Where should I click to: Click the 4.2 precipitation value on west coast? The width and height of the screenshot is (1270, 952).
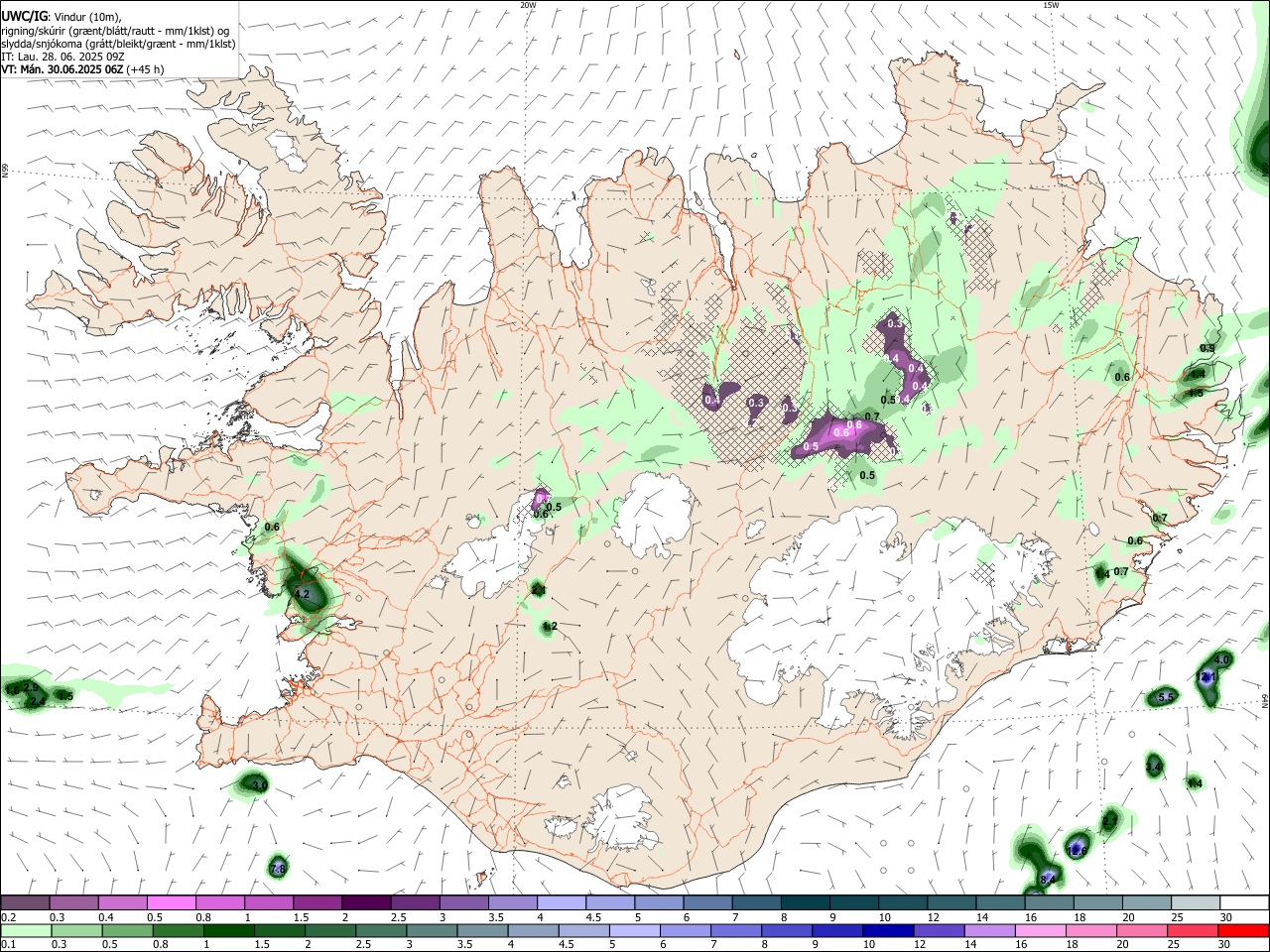303,595
